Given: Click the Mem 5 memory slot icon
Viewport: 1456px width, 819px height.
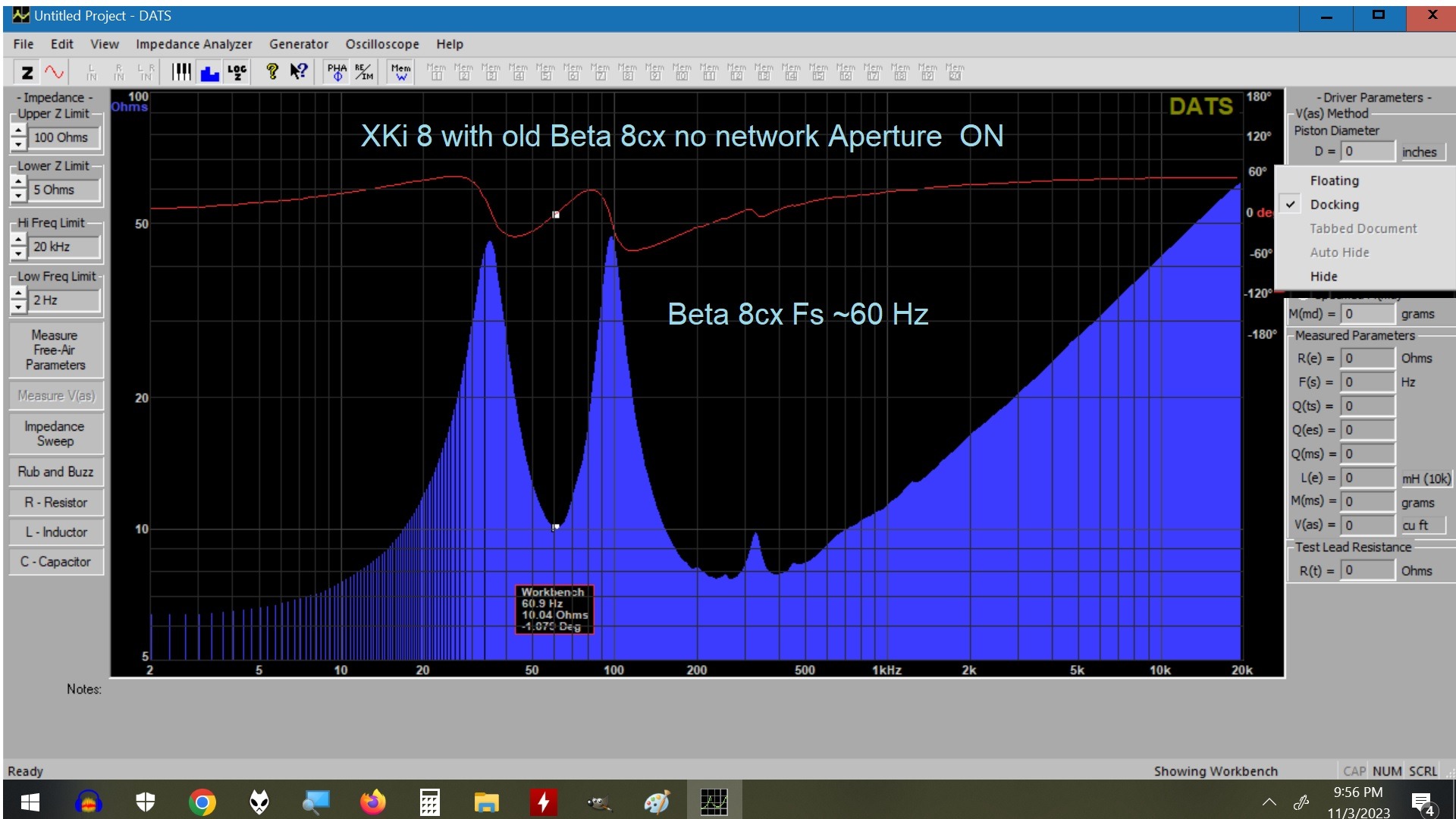Looking at the screenshot, I should (545, 72).
